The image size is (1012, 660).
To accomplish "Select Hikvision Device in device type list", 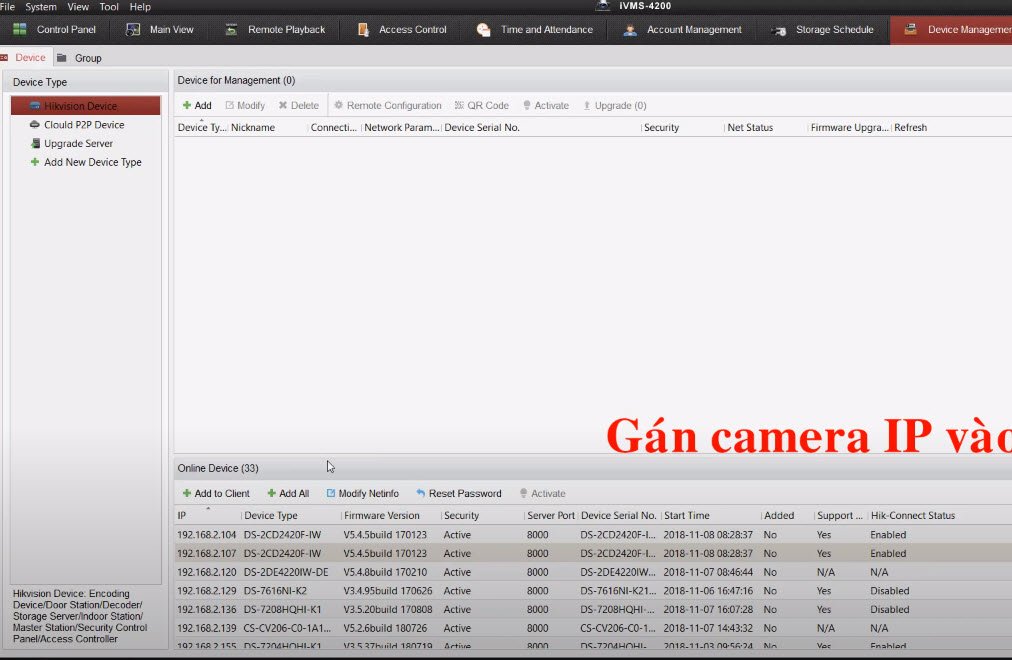I will [x=80, y=106].
